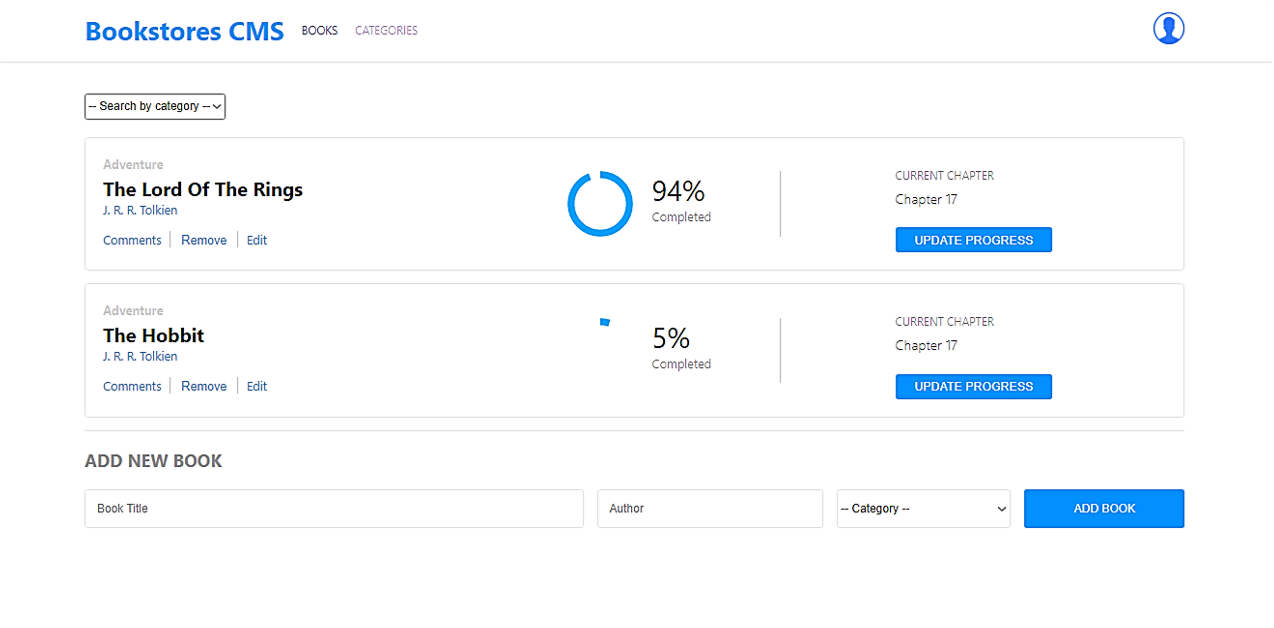Click the Bookstores CMS logo

(184, 31)
